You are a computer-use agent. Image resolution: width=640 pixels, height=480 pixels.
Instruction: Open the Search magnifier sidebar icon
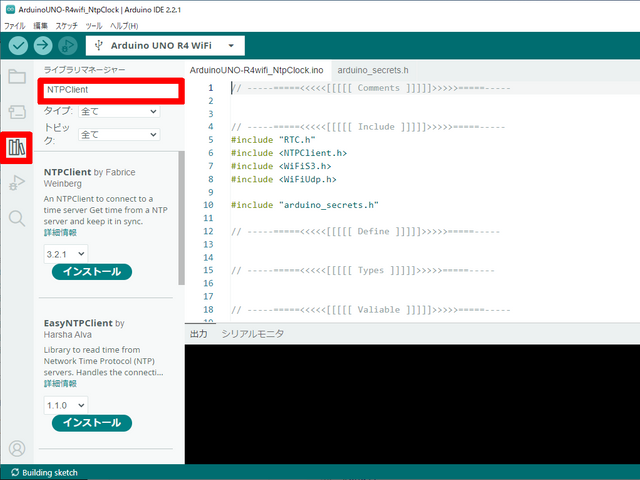[16, 218]
